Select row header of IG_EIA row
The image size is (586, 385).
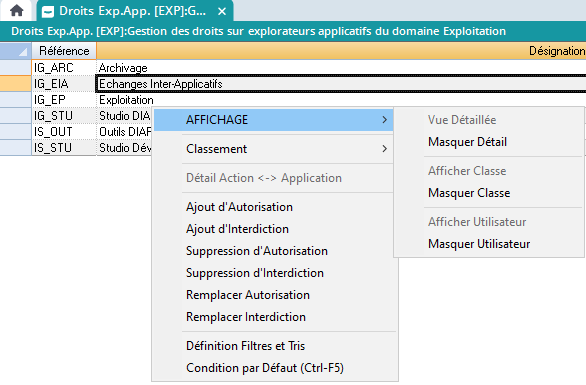click(16, 84)
